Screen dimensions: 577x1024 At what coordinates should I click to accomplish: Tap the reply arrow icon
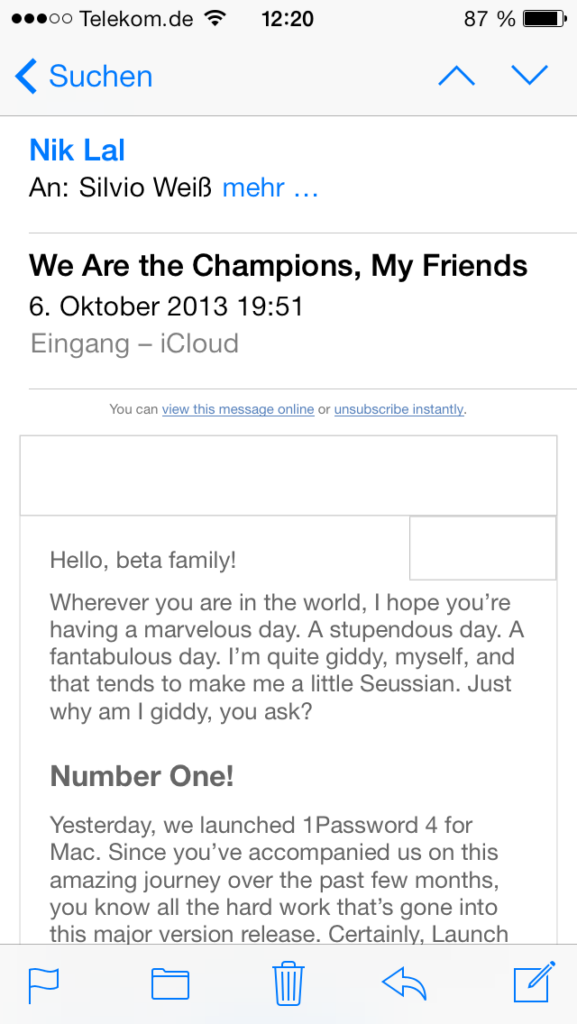405,984
